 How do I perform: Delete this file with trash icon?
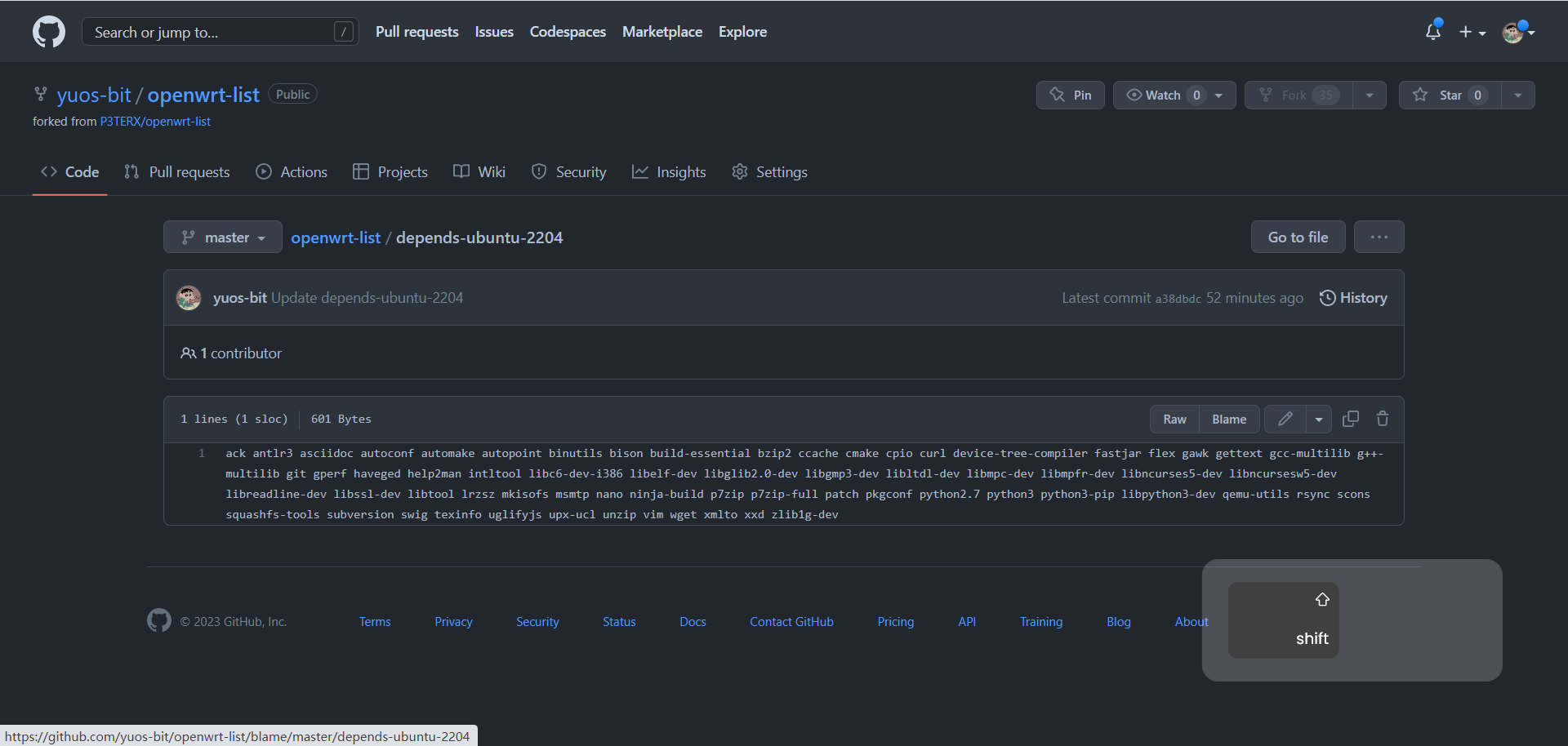(1383, 419)
